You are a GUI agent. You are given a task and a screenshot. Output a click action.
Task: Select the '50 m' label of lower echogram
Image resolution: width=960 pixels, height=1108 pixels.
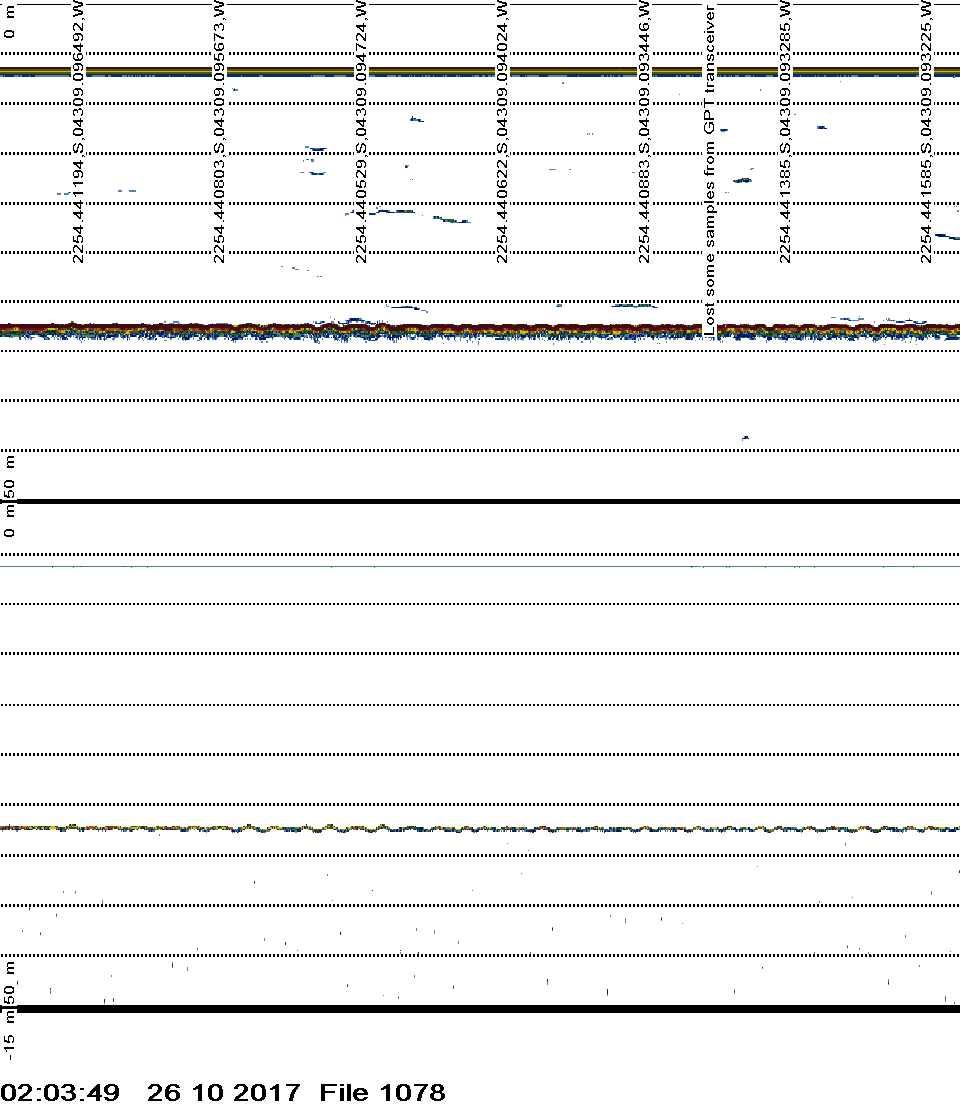point(10,982)
